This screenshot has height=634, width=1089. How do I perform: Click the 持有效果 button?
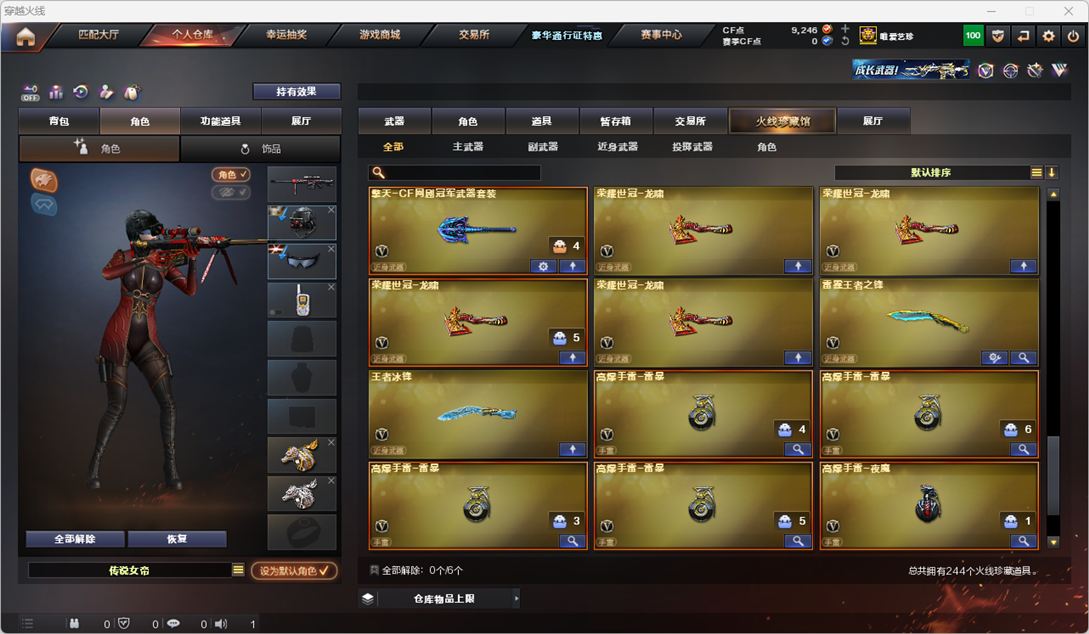297,91
